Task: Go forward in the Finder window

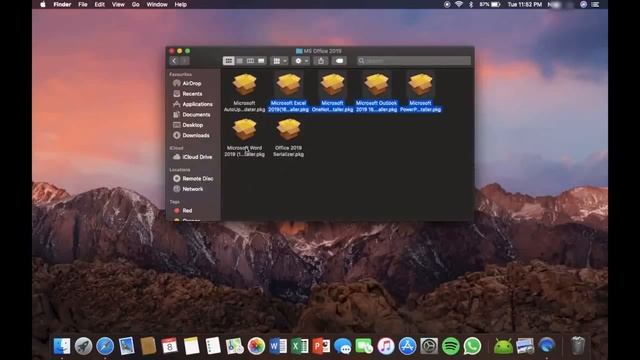Action: point(184,61)
